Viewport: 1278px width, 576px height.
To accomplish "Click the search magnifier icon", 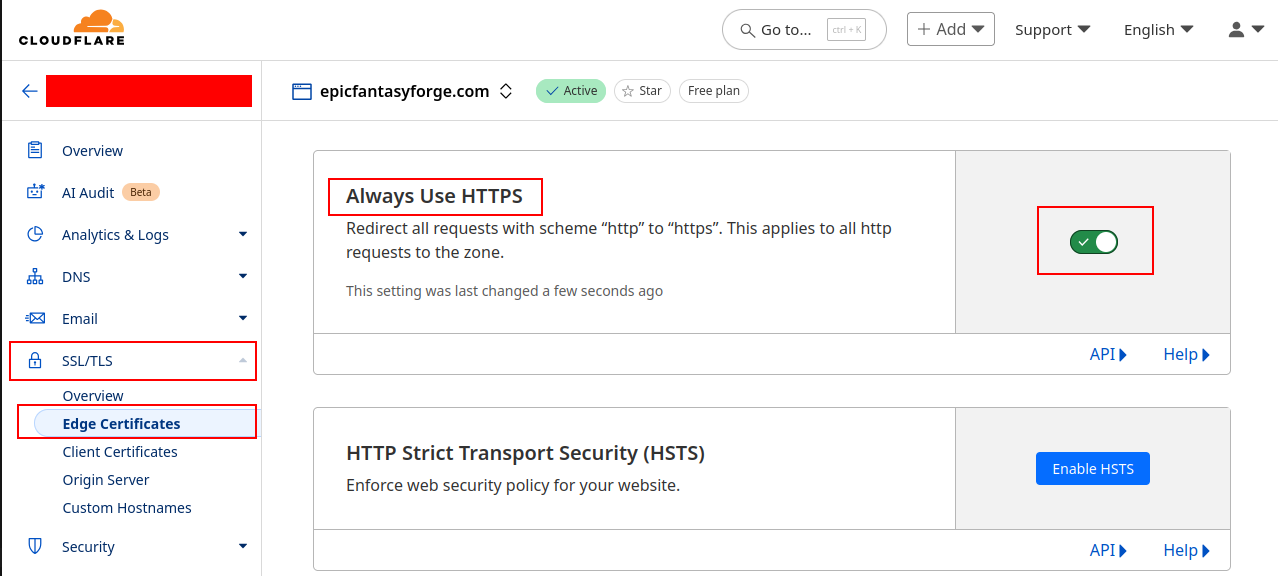I will [747, 30].
